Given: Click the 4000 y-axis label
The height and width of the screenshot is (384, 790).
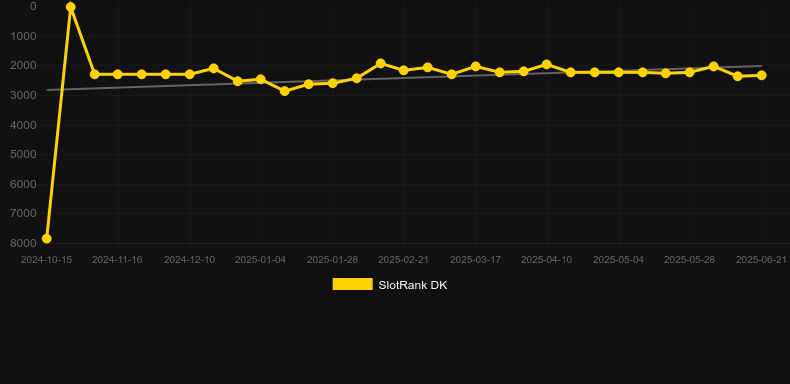Looking at the screenshot, I should click(24, 125).
